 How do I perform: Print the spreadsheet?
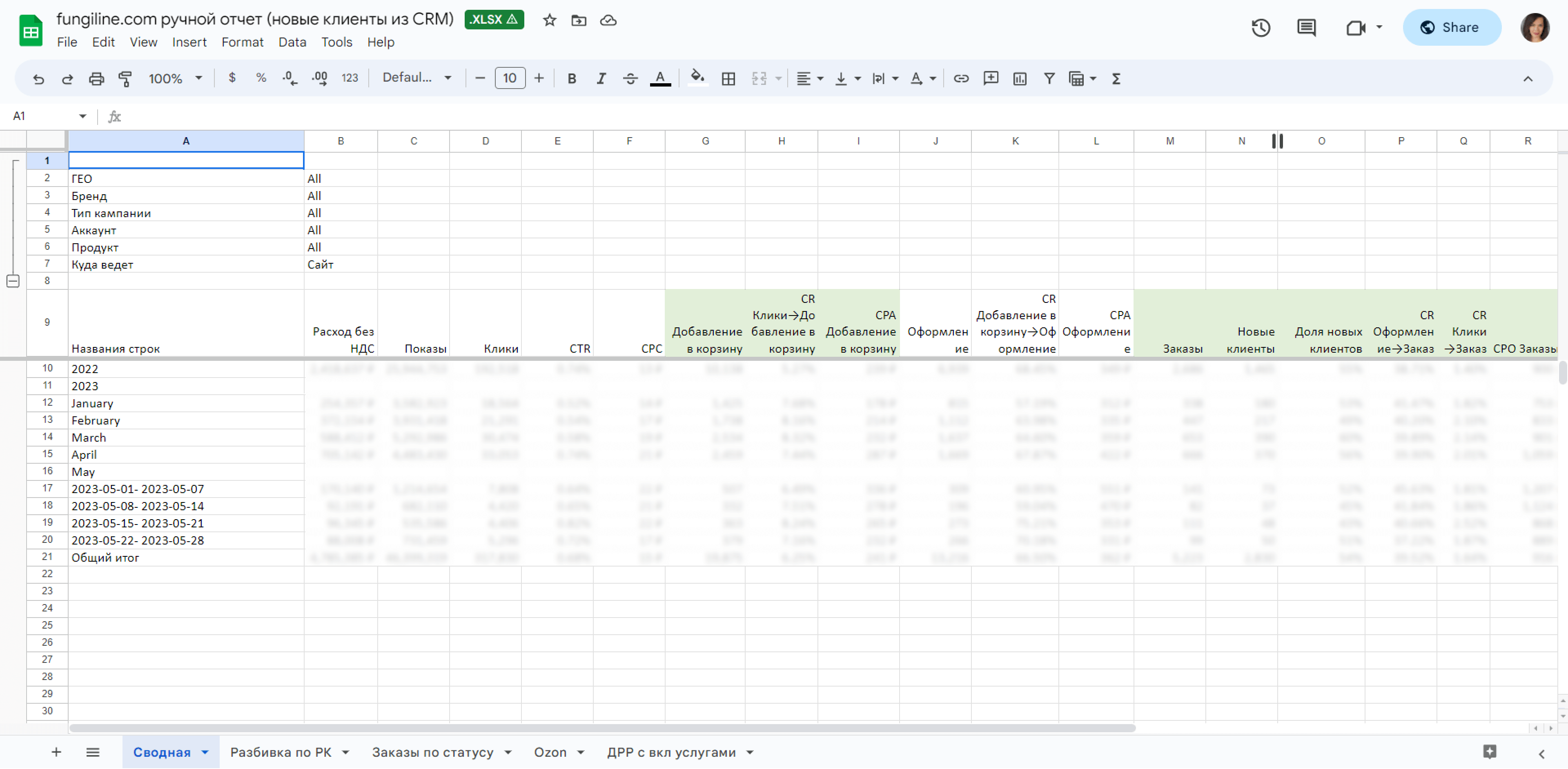[x=96, y=78]
